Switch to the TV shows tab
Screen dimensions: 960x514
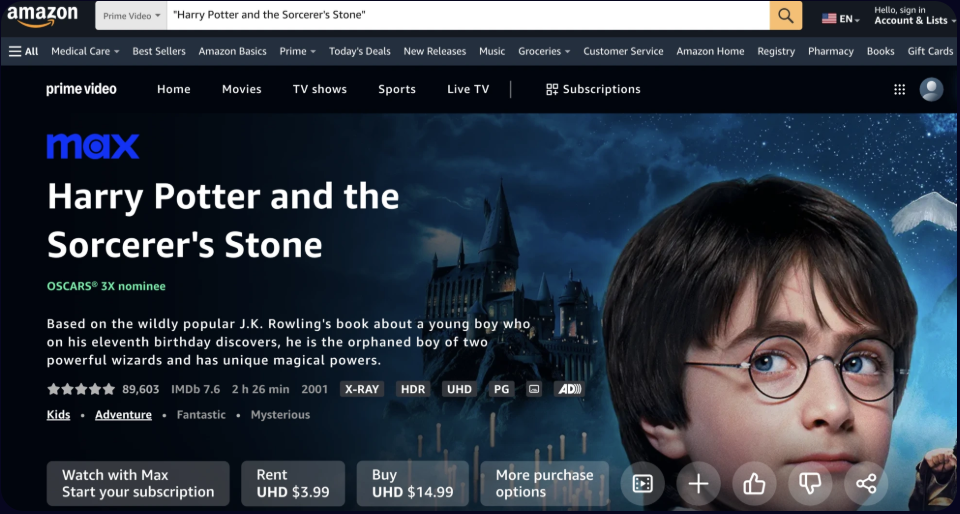tap(320, 89)
